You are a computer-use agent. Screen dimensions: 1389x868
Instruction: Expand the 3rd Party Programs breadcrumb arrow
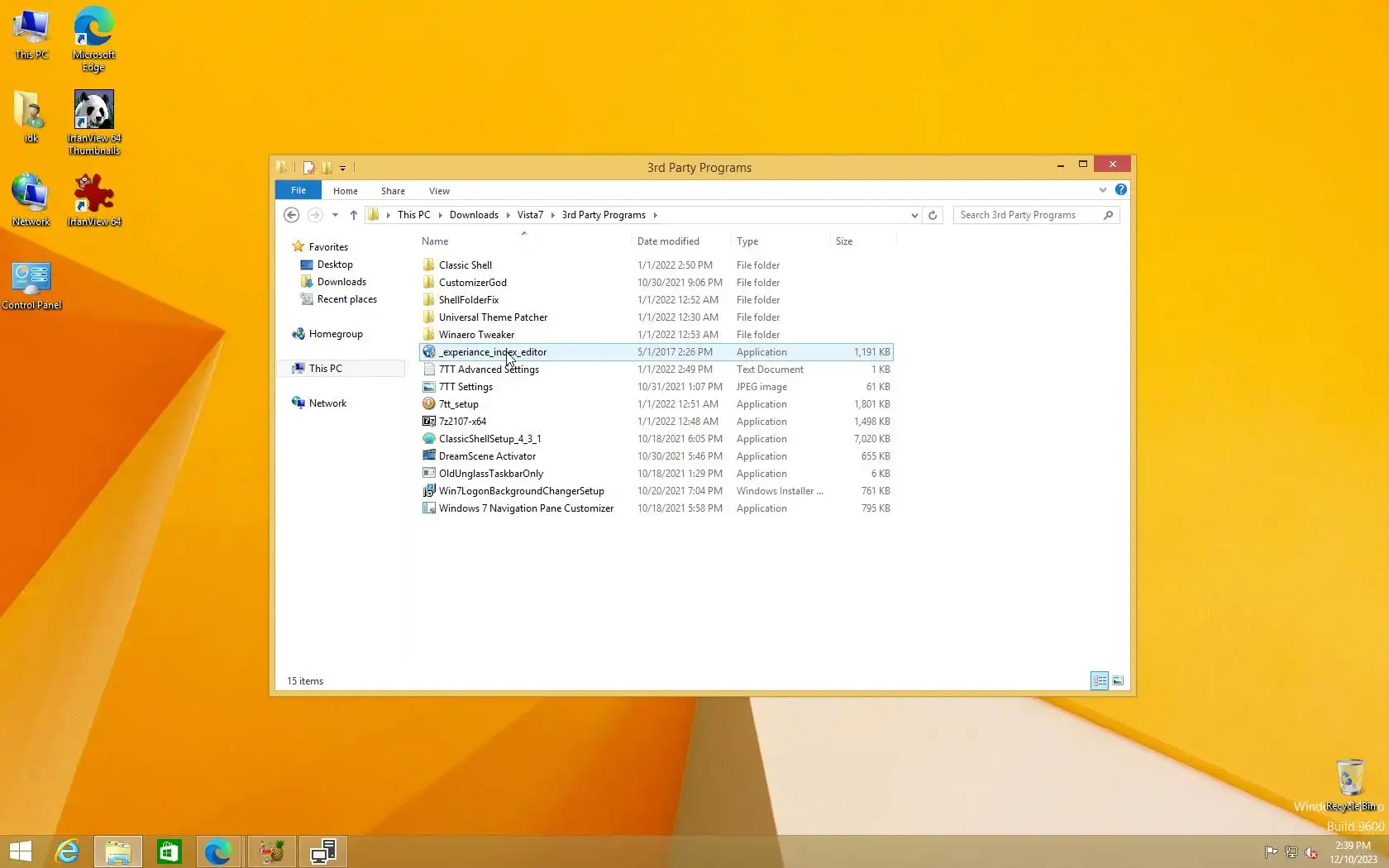[656, 215]
